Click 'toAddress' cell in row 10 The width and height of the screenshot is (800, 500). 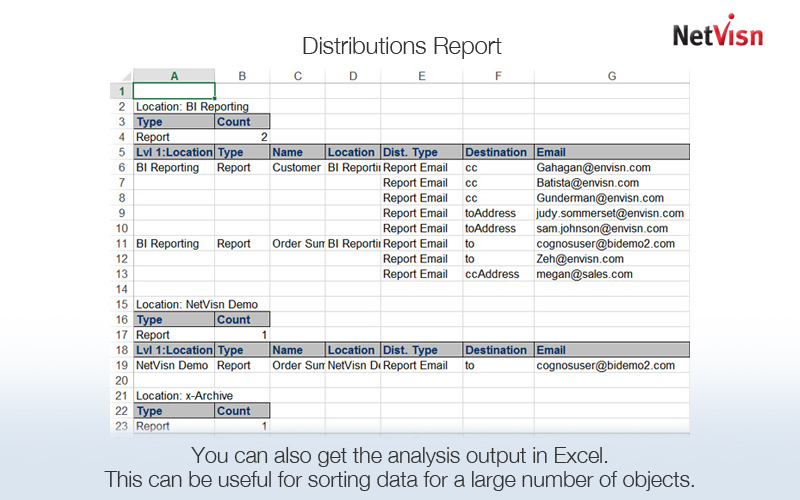[498, 228]
